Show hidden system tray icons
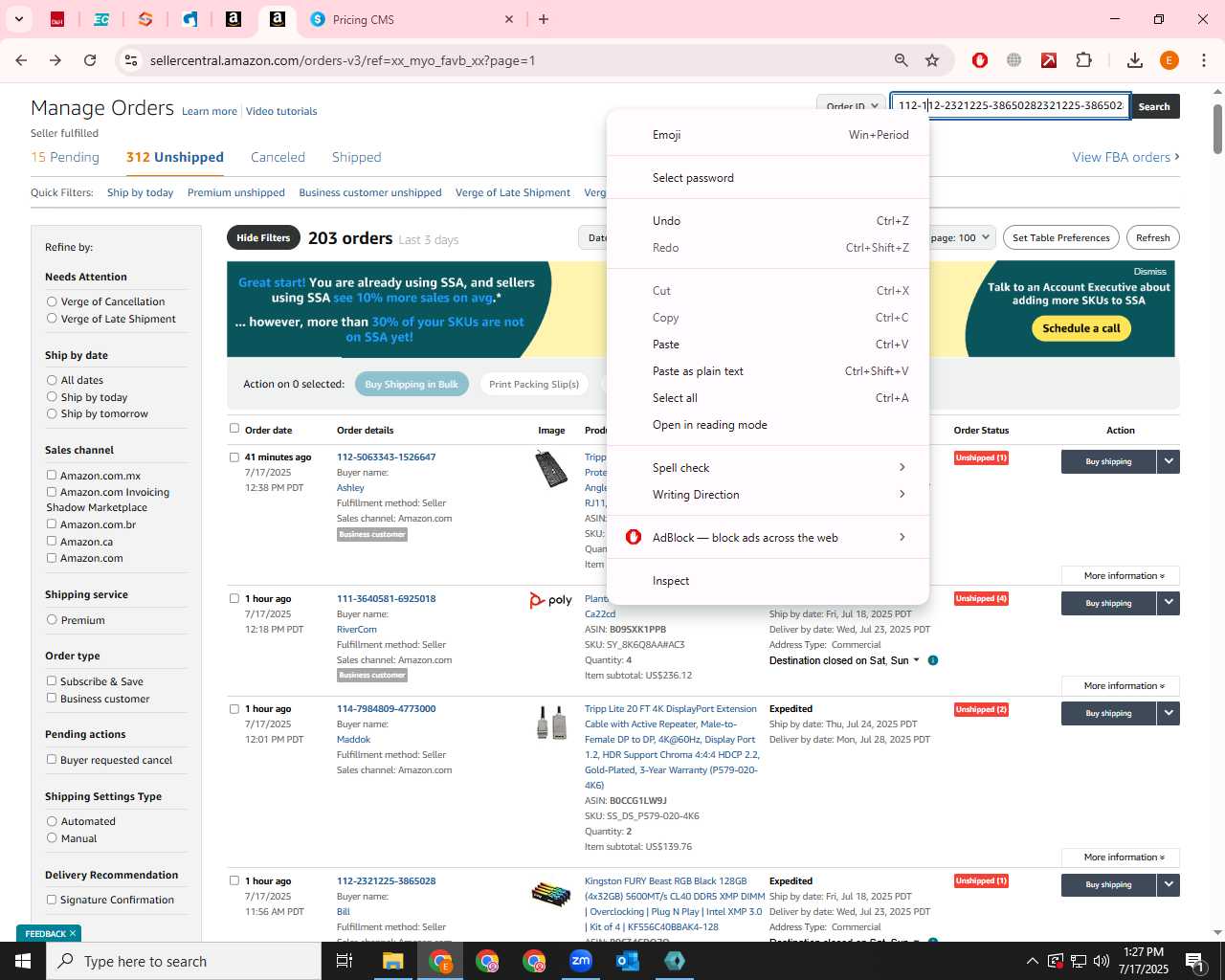This screenshot has width=1225, height=980. pos(1032,961)
